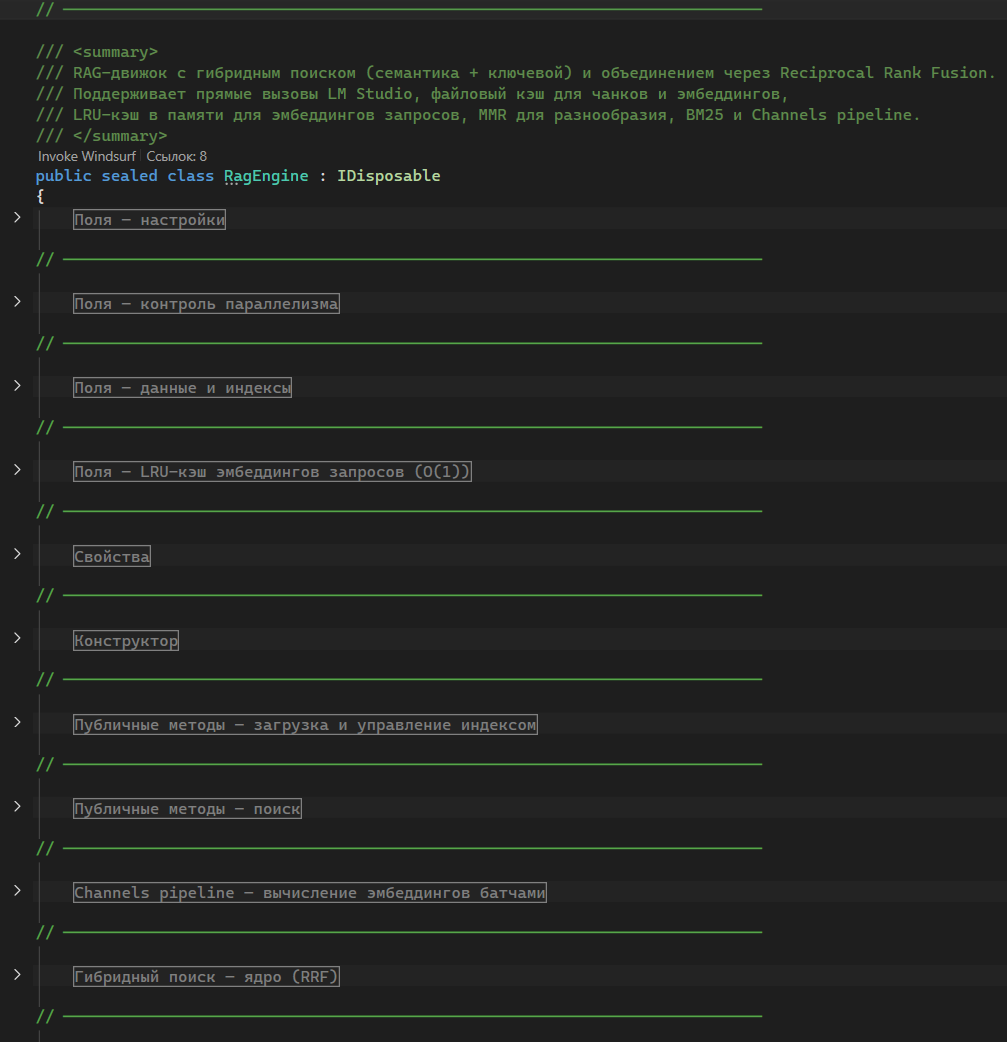Click the collapsed 'Конструктор' label box
Screen dimensions: 1007x1042
point(126,641)
